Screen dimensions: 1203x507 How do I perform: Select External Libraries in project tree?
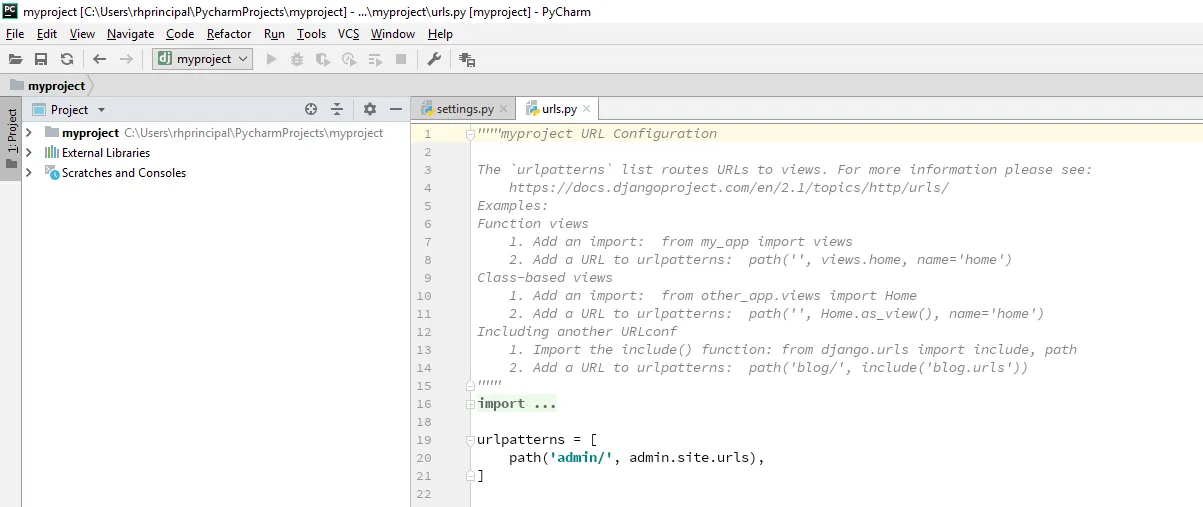point(106,153)
